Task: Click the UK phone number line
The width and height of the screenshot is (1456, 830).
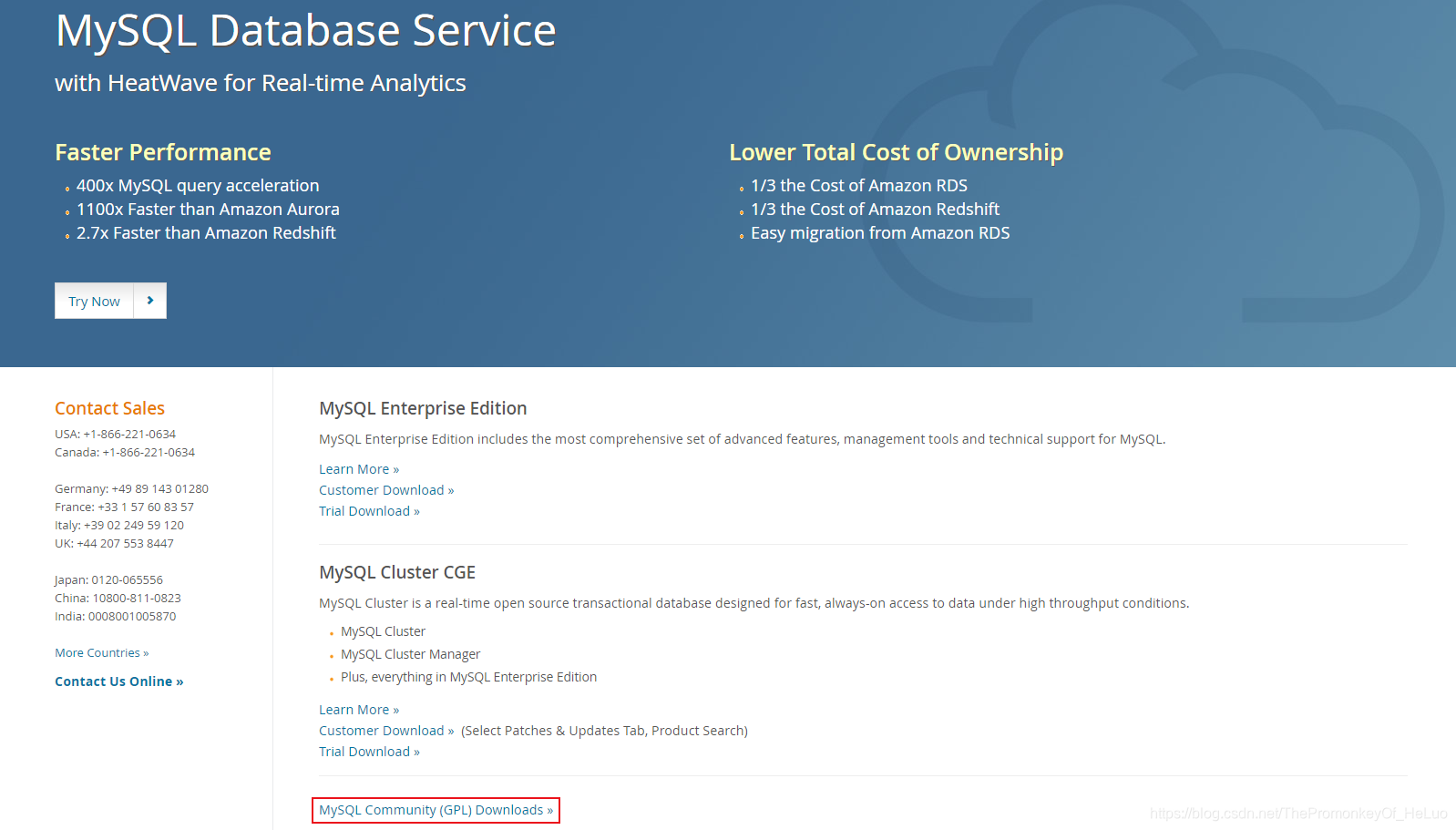Action: (114, 544)
